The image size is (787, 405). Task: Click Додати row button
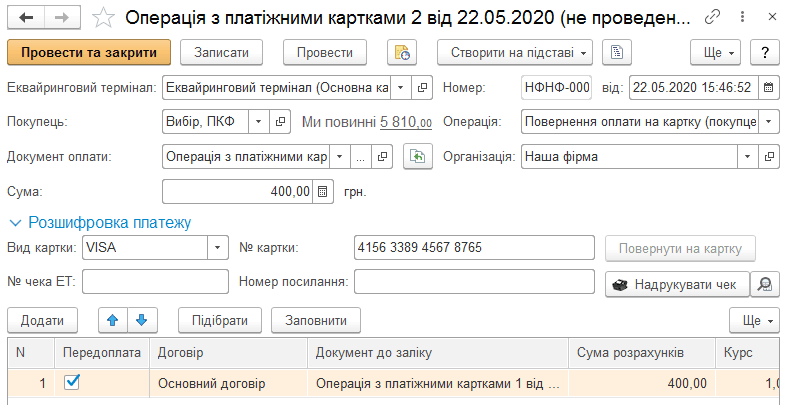[x=43, y=320]
